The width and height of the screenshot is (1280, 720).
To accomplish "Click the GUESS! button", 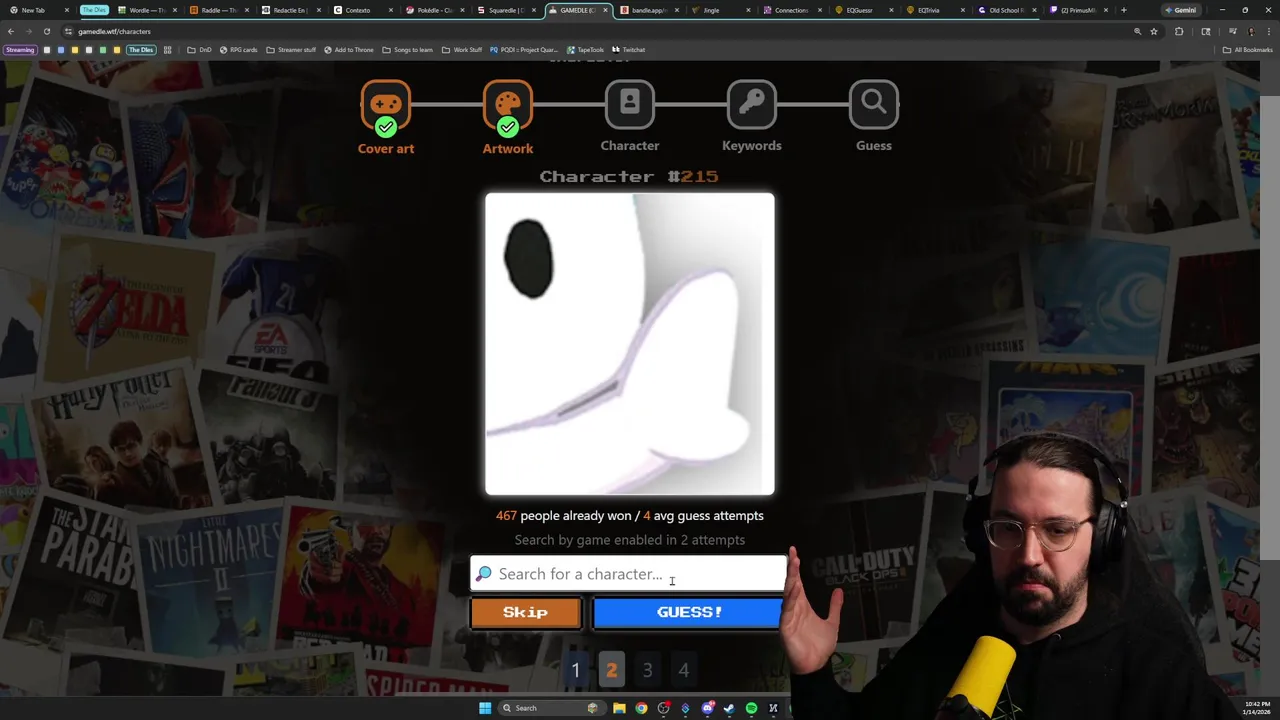I will pyautogui.click(x=689, y=612).
